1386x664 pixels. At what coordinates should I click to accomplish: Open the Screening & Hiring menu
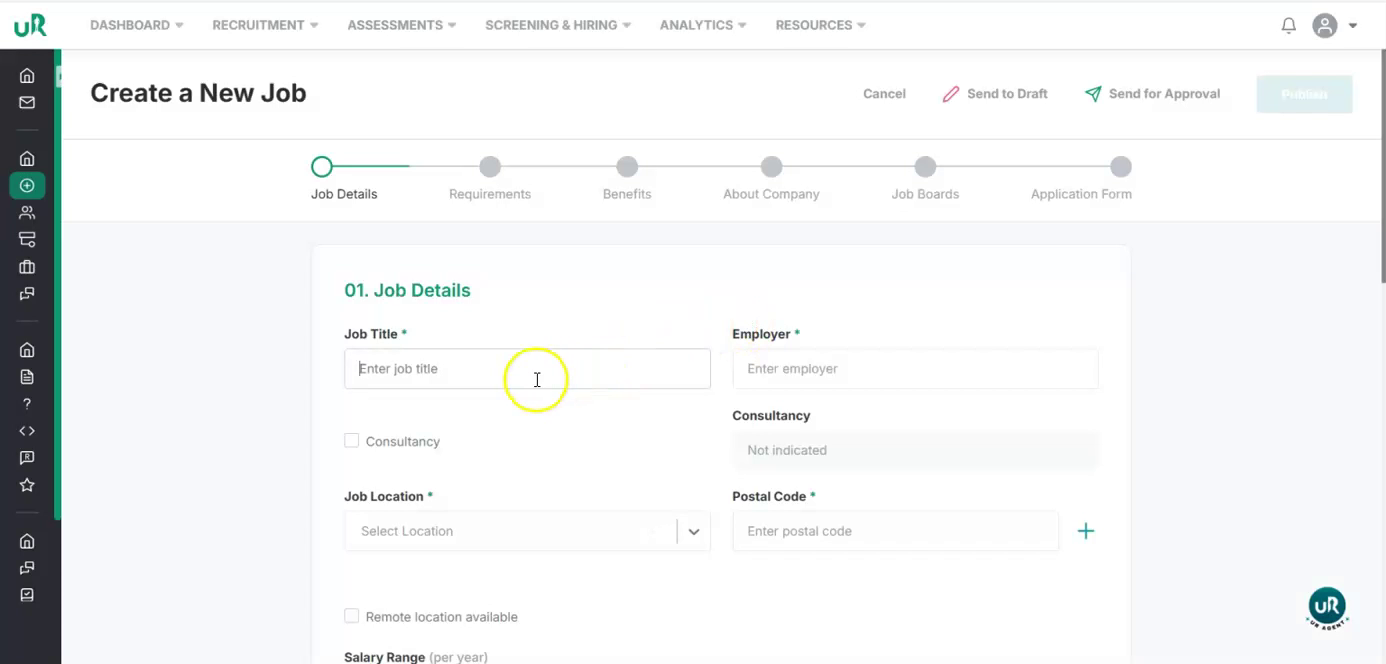click(x=557, y=25)
